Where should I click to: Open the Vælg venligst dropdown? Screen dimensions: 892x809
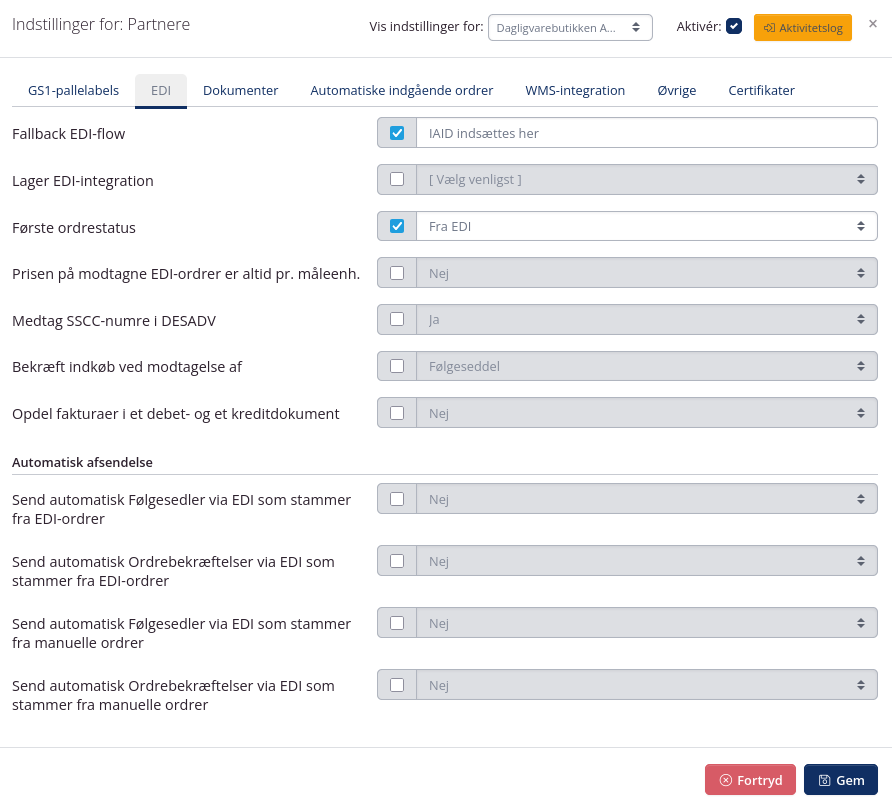tap(646, 179)
